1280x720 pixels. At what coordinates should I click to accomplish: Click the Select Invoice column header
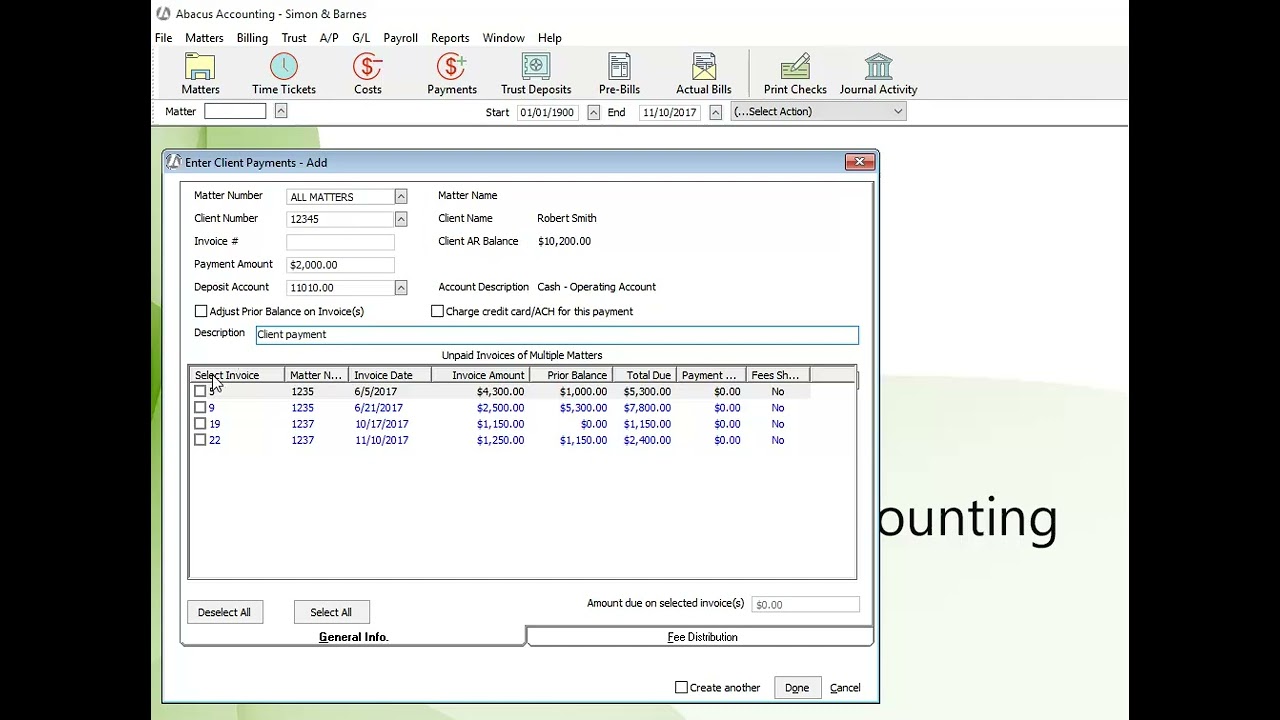[237, 375]
